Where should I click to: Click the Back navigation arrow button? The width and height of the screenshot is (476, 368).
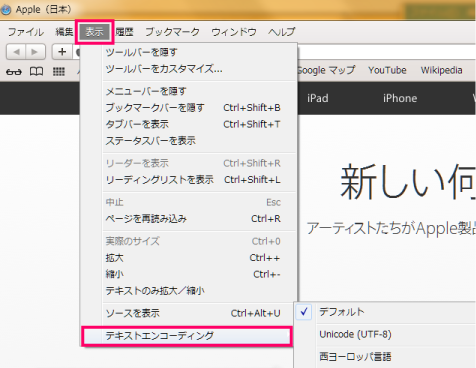coord(16,52)
